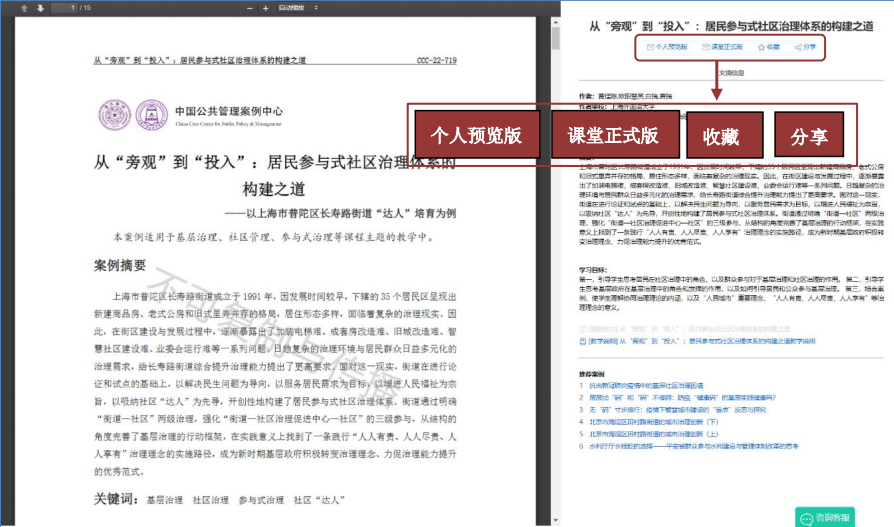
Task: Click the 推荐案例 heading in right panel
Action: coord(592,375)
